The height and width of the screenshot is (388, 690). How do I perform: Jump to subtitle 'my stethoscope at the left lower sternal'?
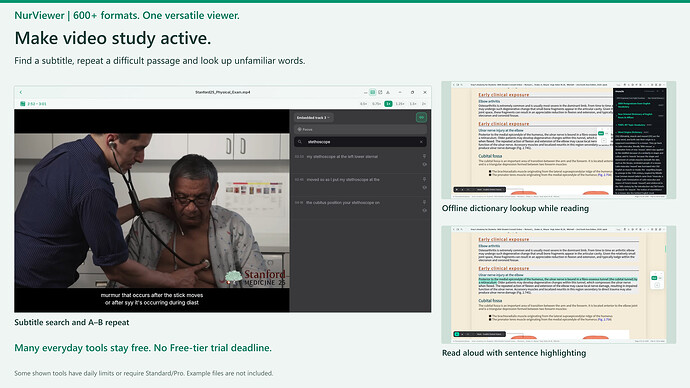coord(342,157)
